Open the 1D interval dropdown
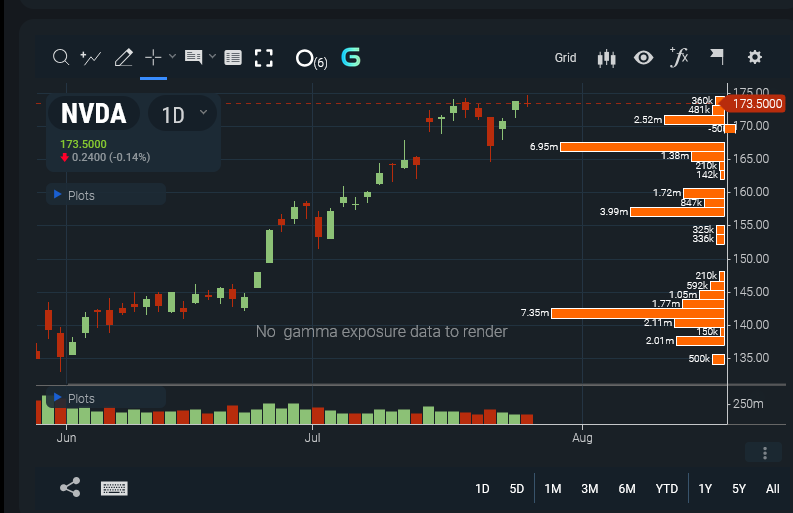Image resolution: width=793 pixels, height=513 pixels. [183, 114]
